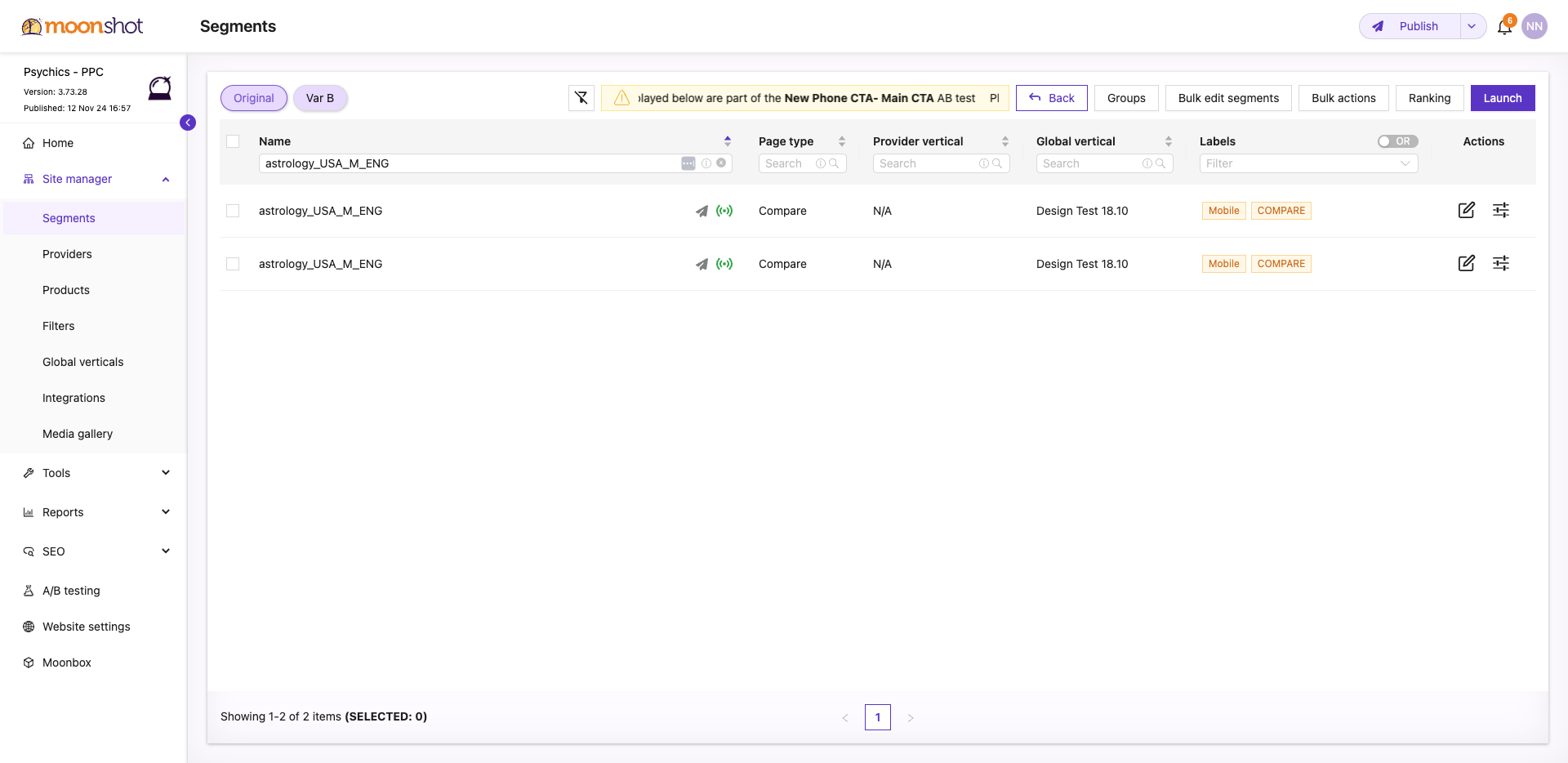Image resolution: width=1568 pixels, height=763 pixels.
Task: Open settings sliders icon for the second segment row
Action: point(1501,263)
